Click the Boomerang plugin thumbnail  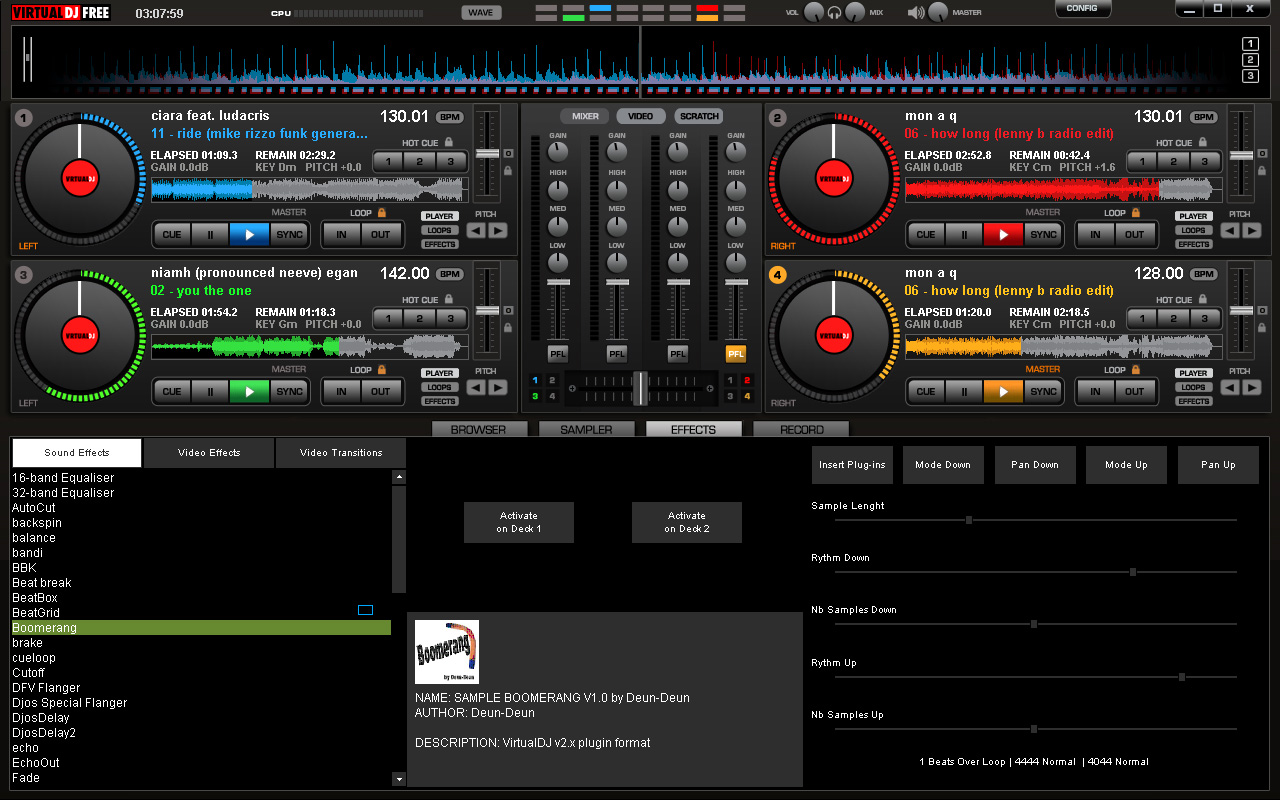point(447,652)
